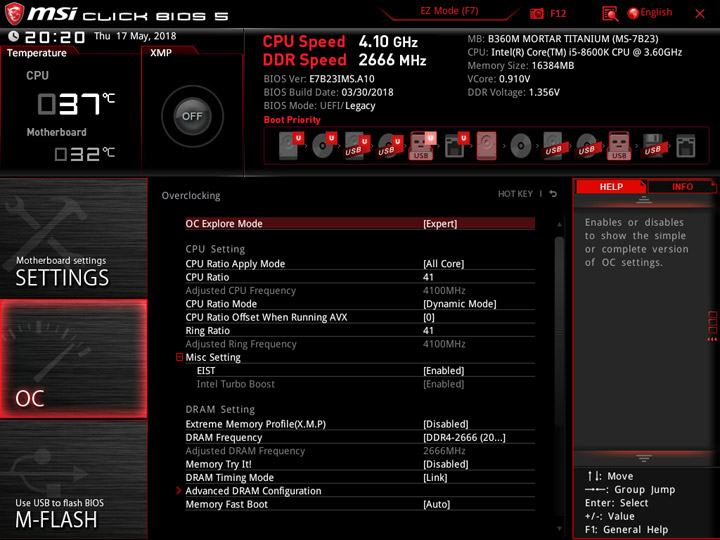This screenshot has height=540, width=720.
Task: Collapse the Misc Setting section
Action: click(180, 357)
